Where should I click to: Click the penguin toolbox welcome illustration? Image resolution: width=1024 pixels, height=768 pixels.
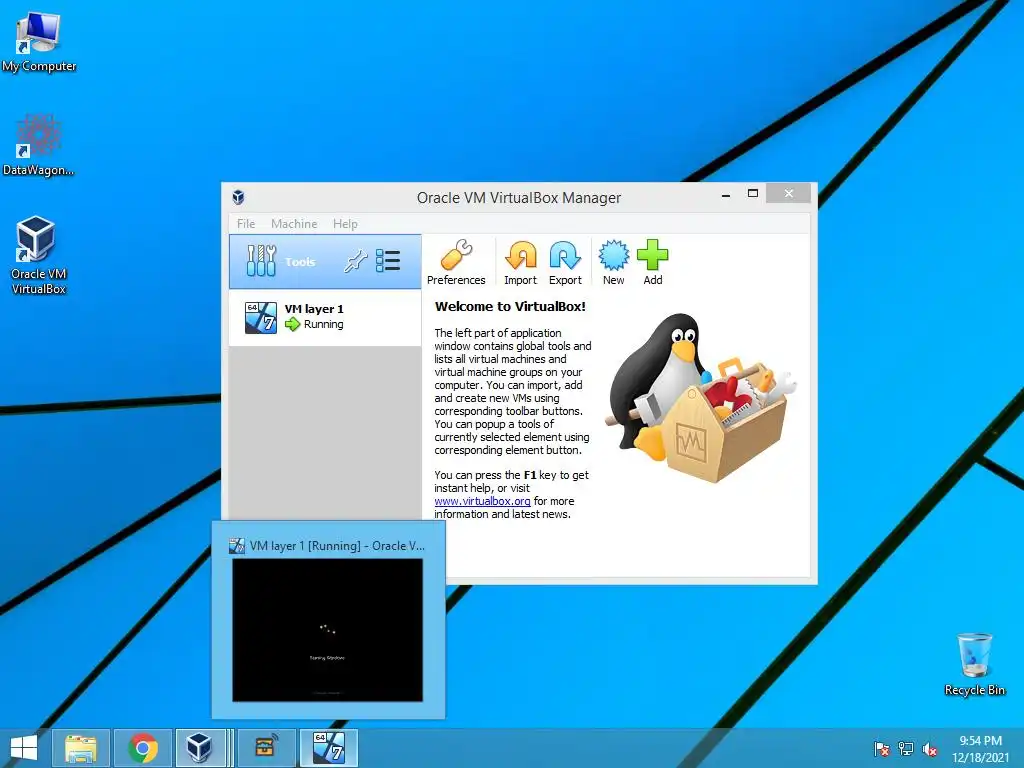coord(701,398)
